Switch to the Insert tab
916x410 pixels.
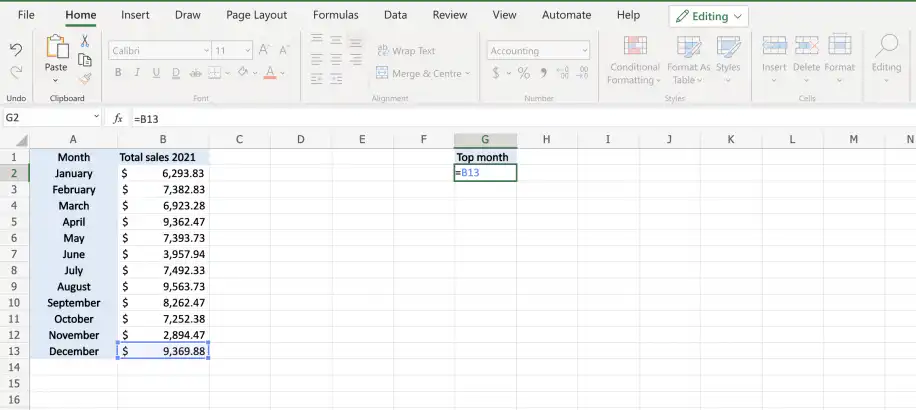tap(135, 15)
